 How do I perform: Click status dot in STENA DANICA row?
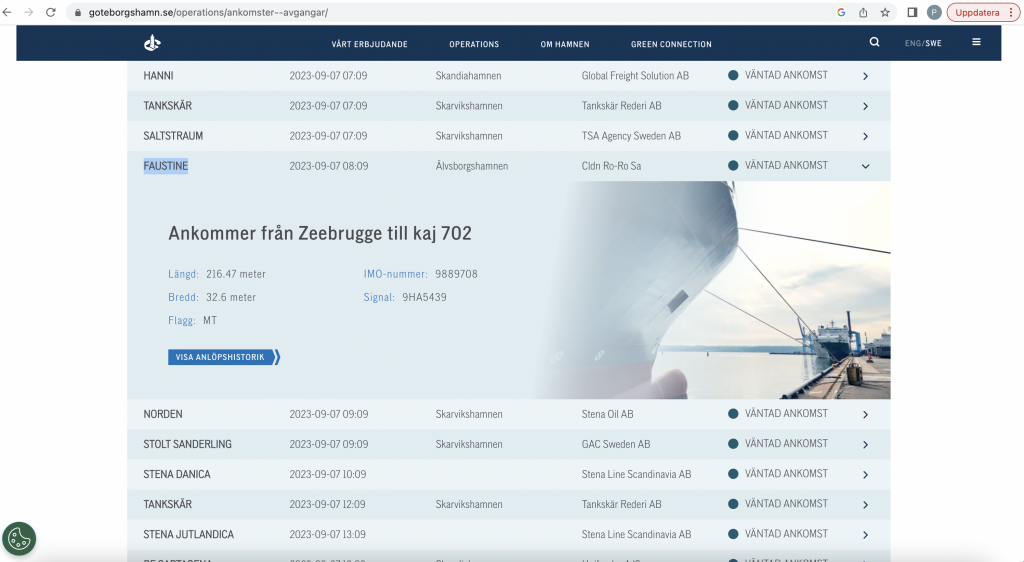coord(733,473)
